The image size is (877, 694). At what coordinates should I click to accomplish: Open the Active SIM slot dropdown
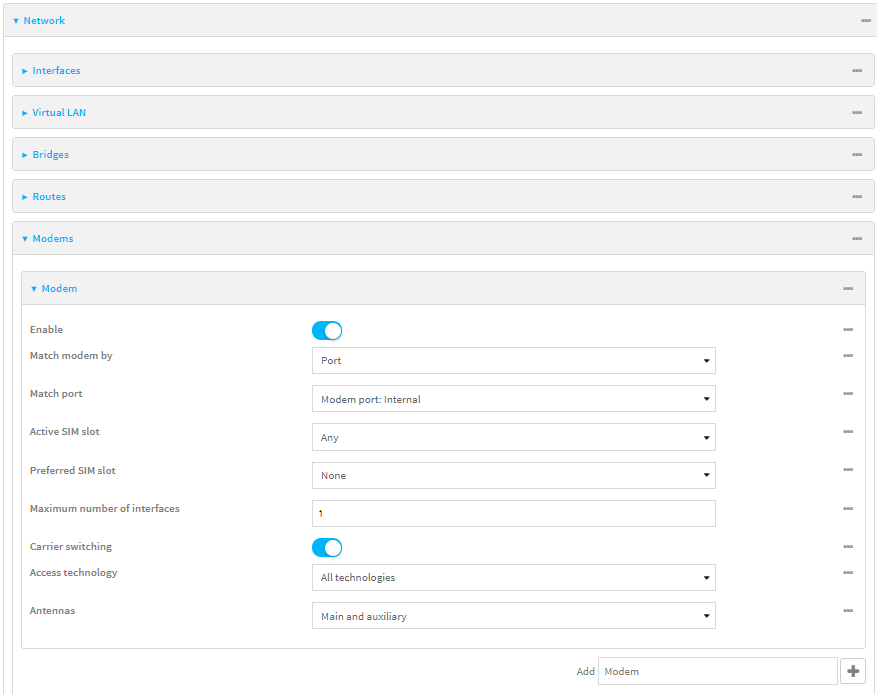[513, 437]
